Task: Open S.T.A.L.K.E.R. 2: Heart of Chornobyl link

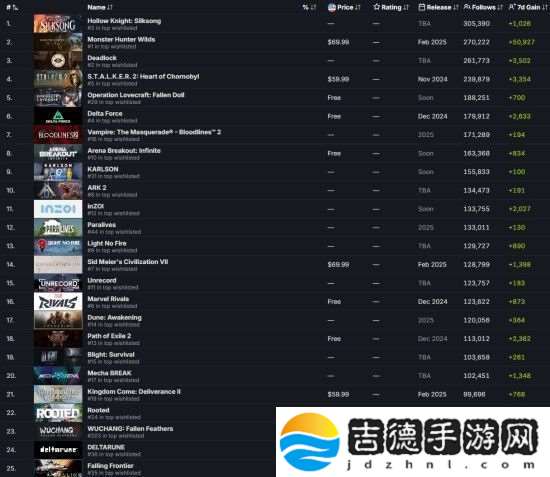Action: (143, 76)
